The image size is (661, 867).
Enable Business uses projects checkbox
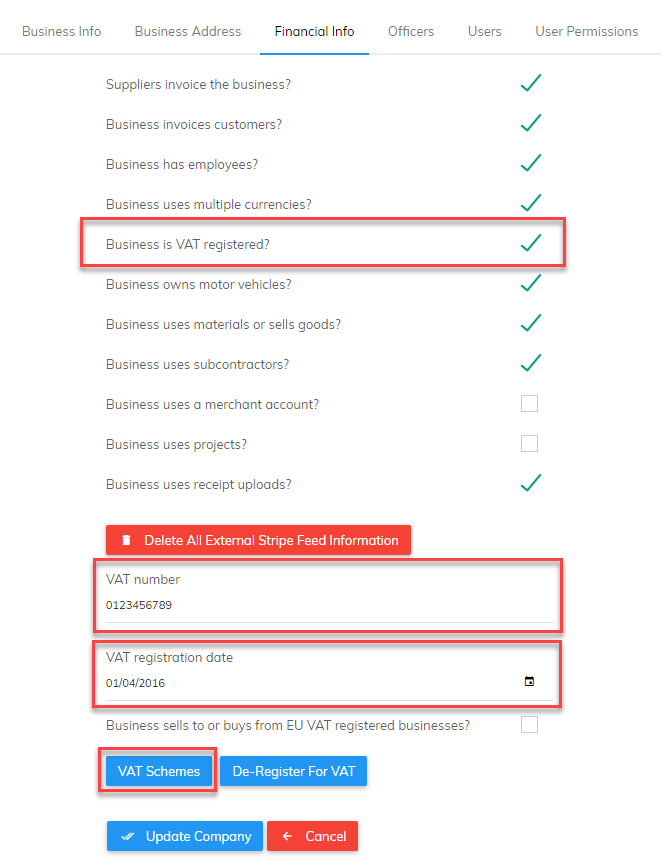(529, 443)
